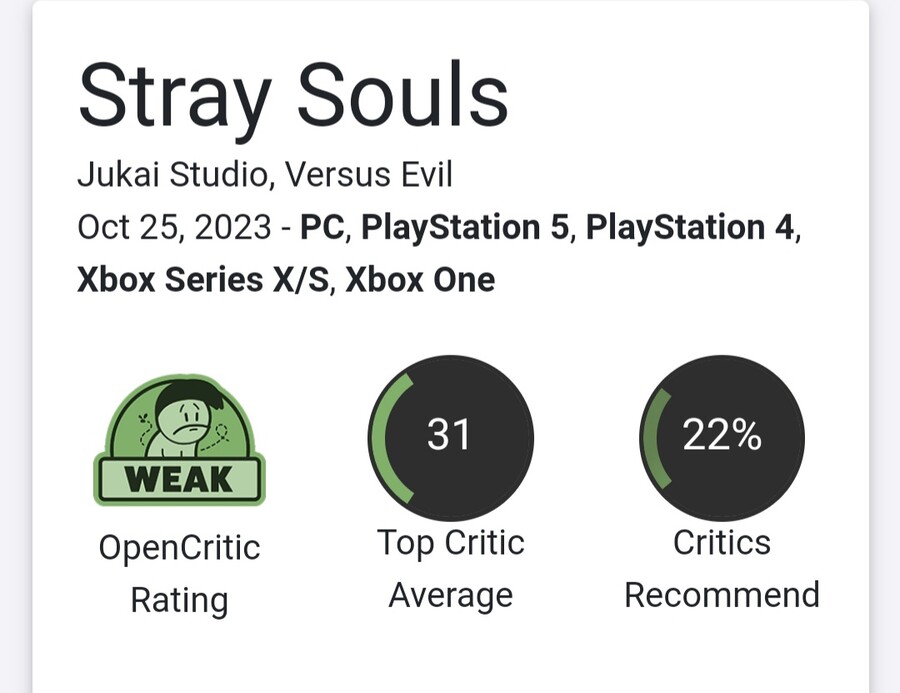The image size is (900, 693).
Task: Select the 31 score number
Action: click(449, 435)
